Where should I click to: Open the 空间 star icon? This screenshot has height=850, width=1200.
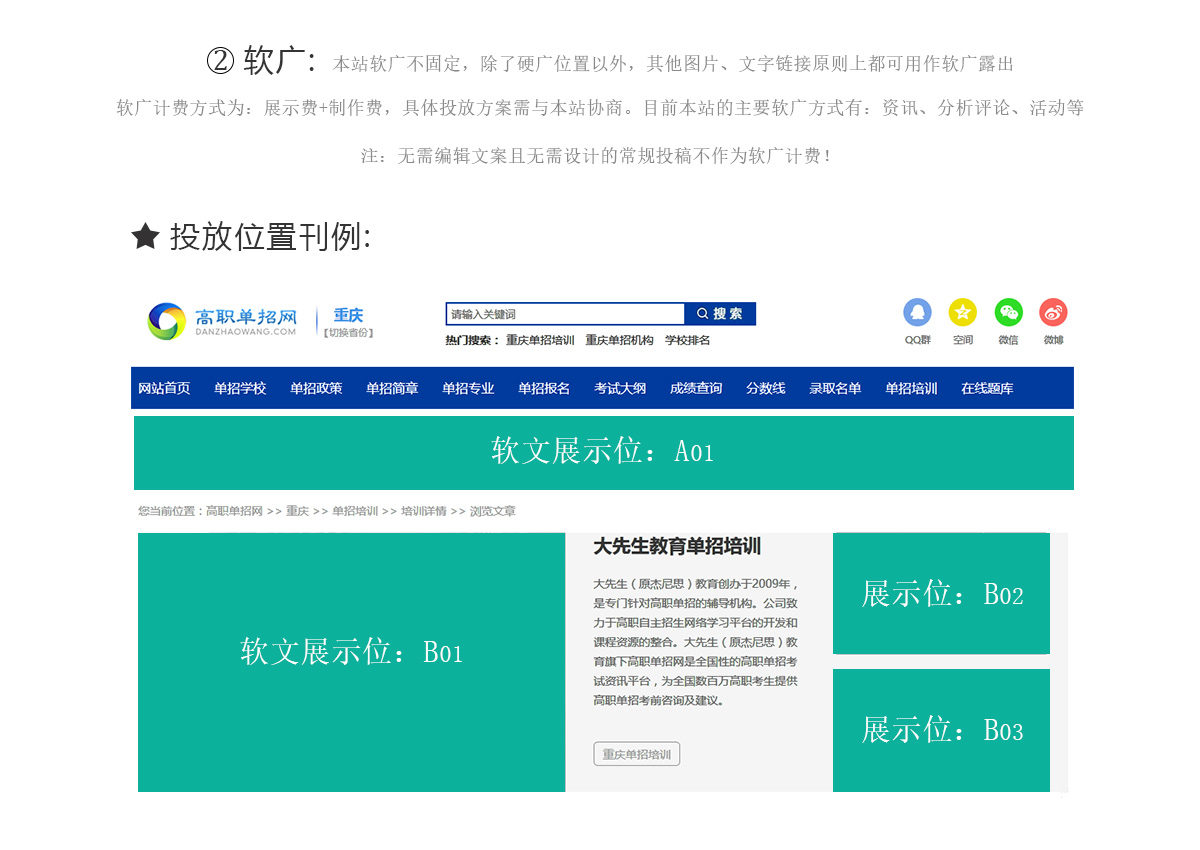coord(962,312)
